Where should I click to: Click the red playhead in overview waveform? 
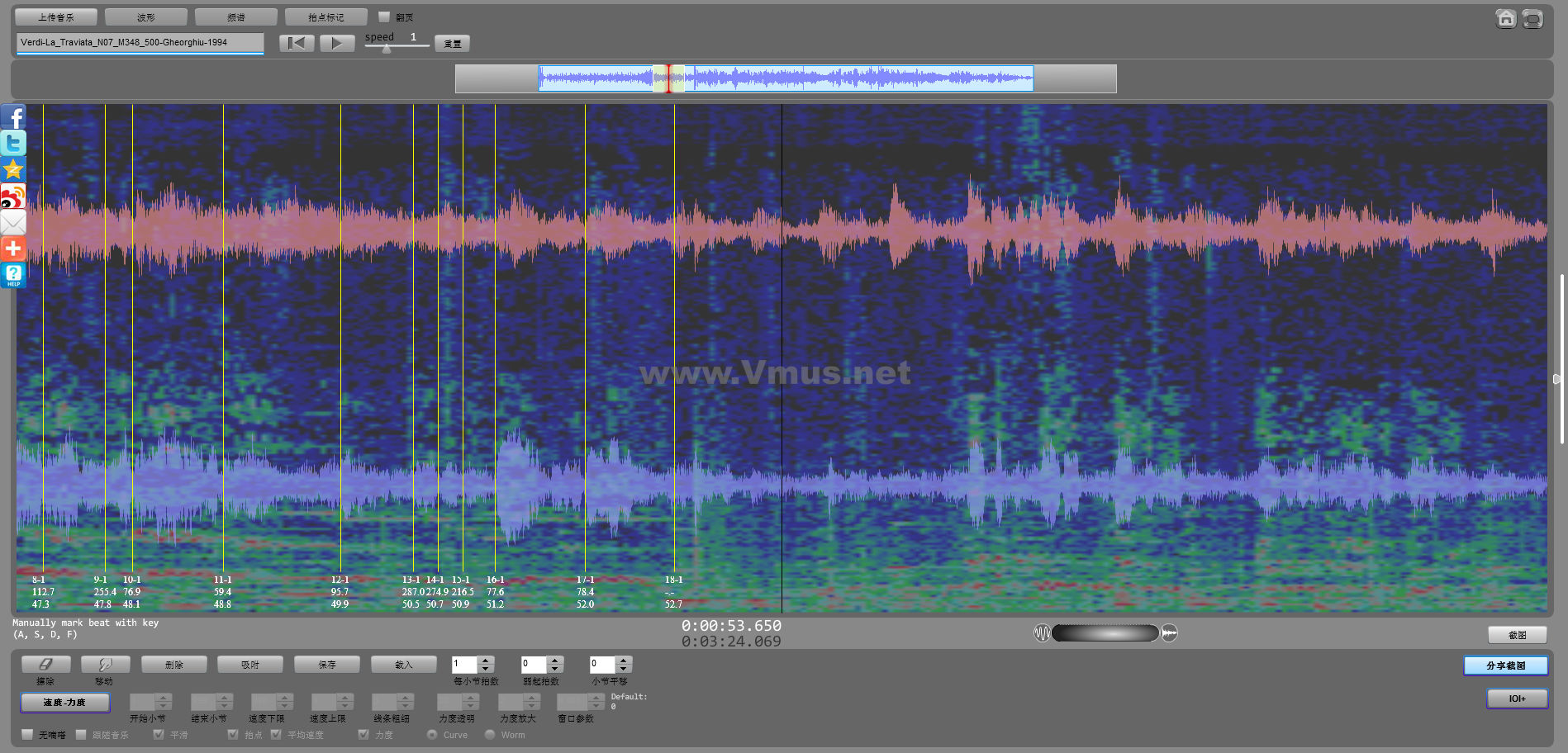[x=668, y=78]
